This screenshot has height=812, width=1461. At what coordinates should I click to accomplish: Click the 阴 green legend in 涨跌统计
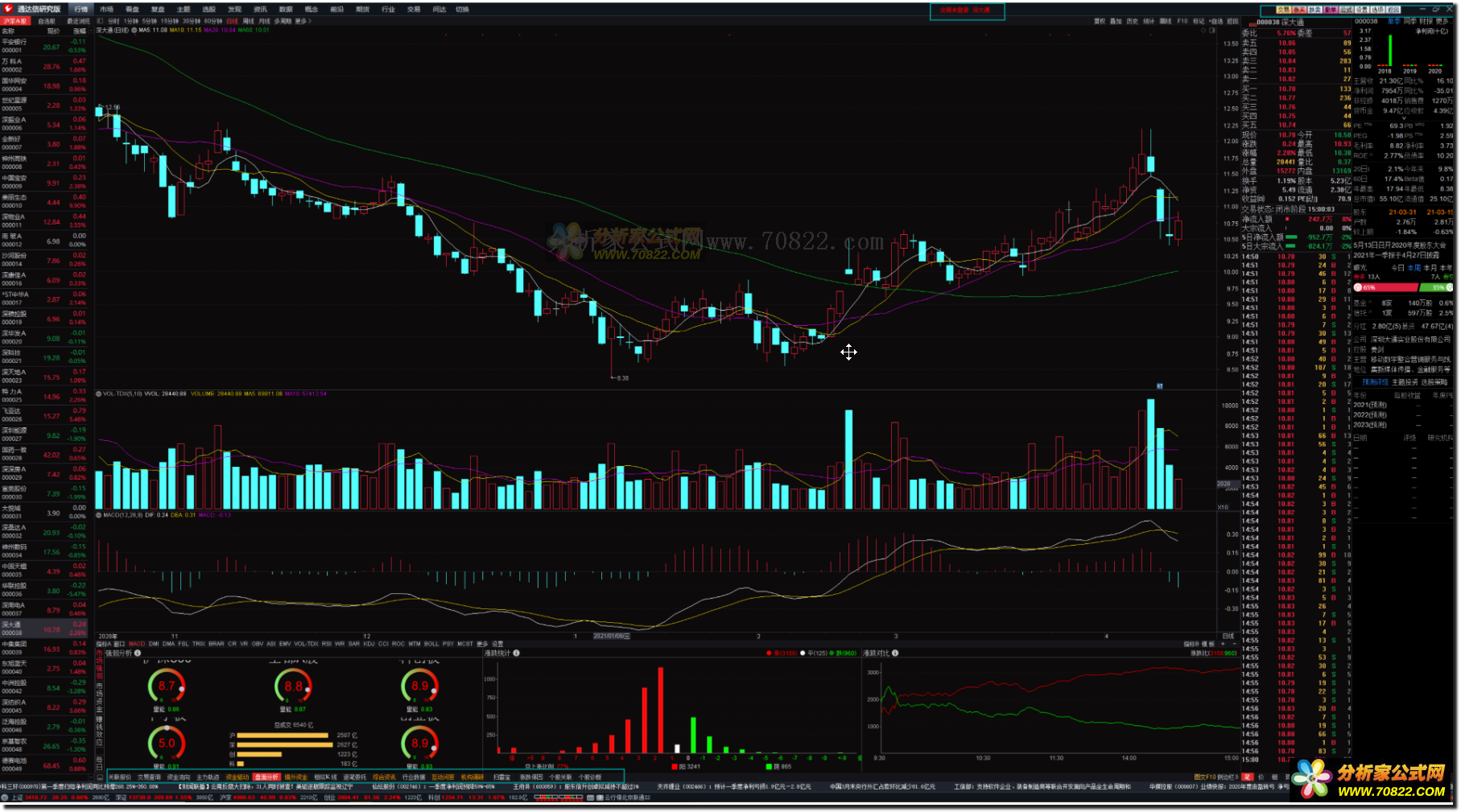(778, 766)
